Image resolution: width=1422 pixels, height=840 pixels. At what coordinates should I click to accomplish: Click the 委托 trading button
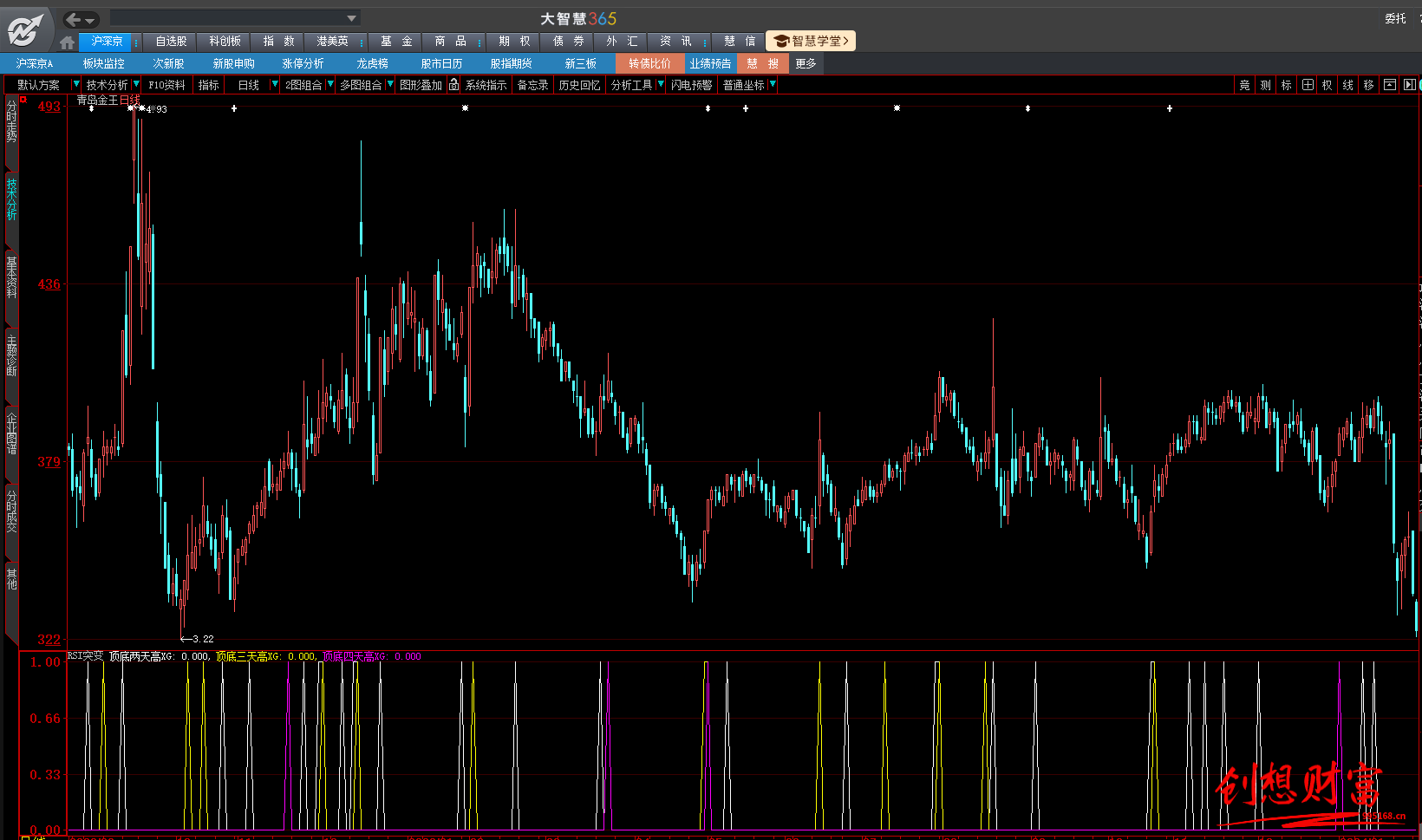click(1395, 18)
